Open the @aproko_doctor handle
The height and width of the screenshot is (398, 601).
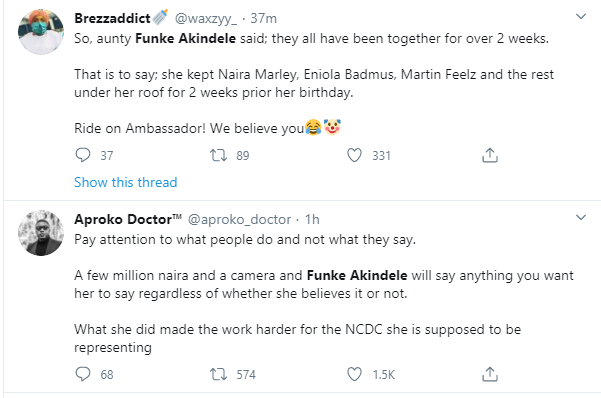coord(239,219)
